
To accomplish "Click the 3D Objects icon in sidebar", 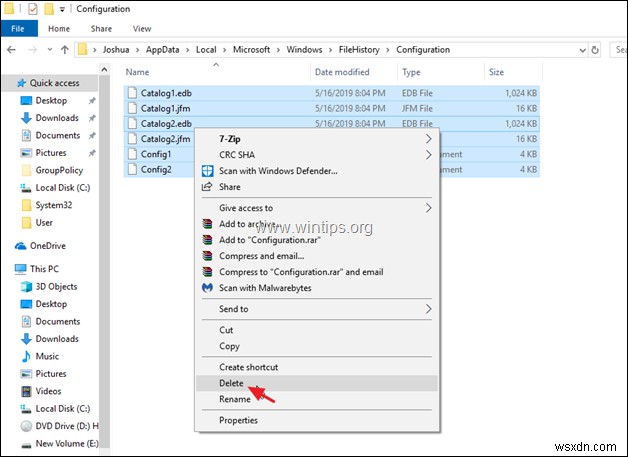I will pos(26,286).
